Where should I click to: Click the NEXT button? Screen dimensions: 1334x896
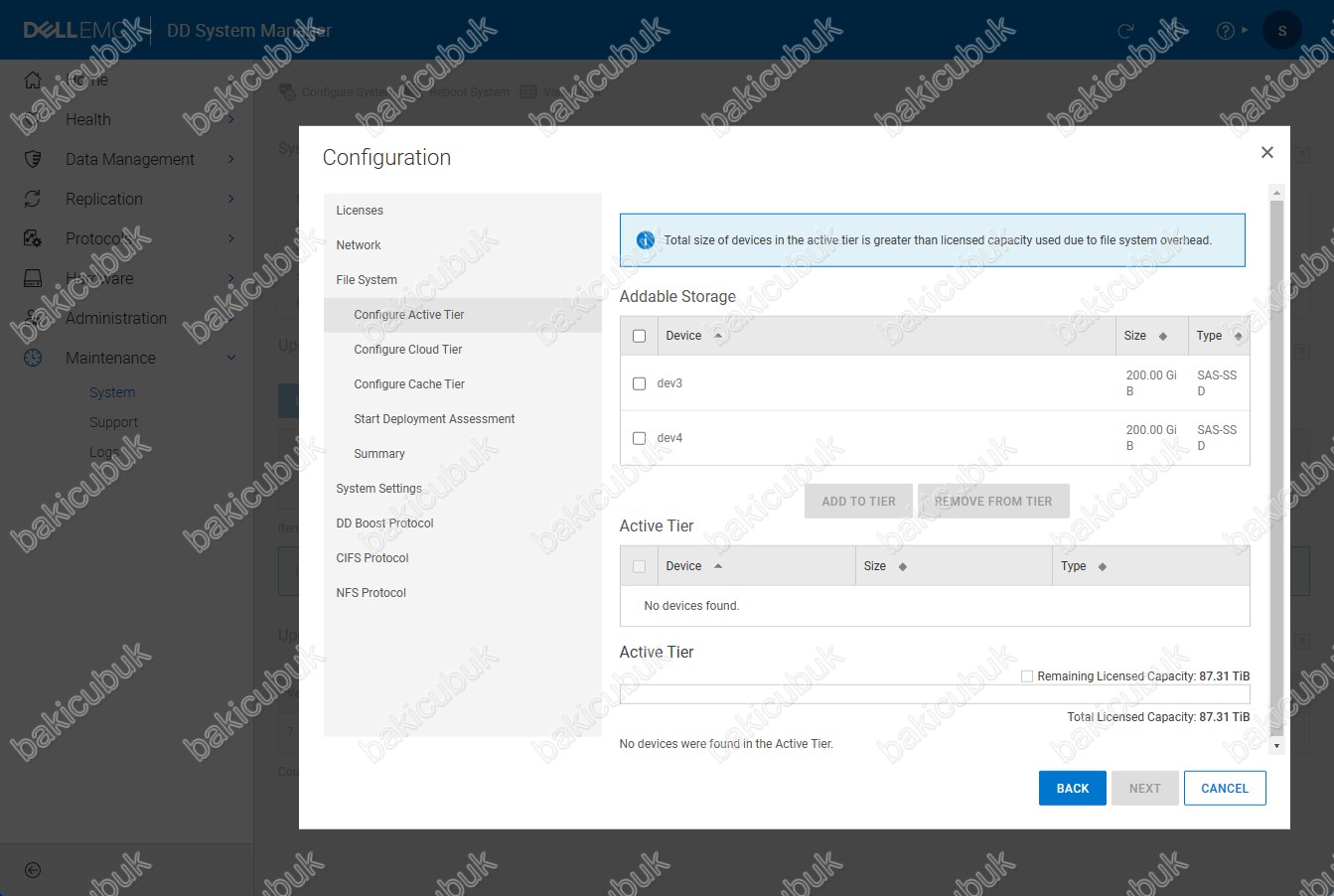pos(1145,788)
